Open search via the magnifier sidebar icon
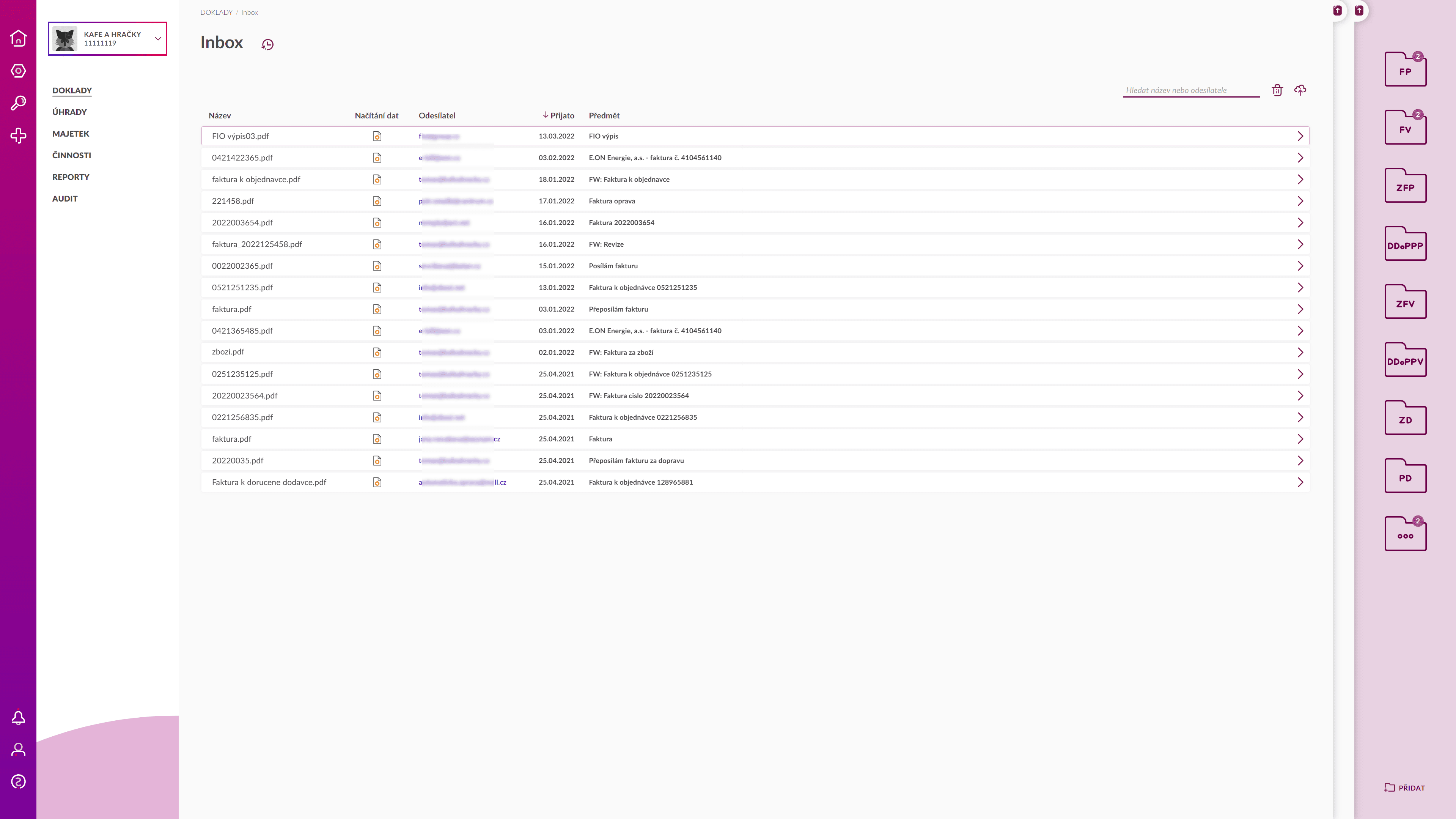Screen dimensions: 1456x819 (x=19, y=102)
